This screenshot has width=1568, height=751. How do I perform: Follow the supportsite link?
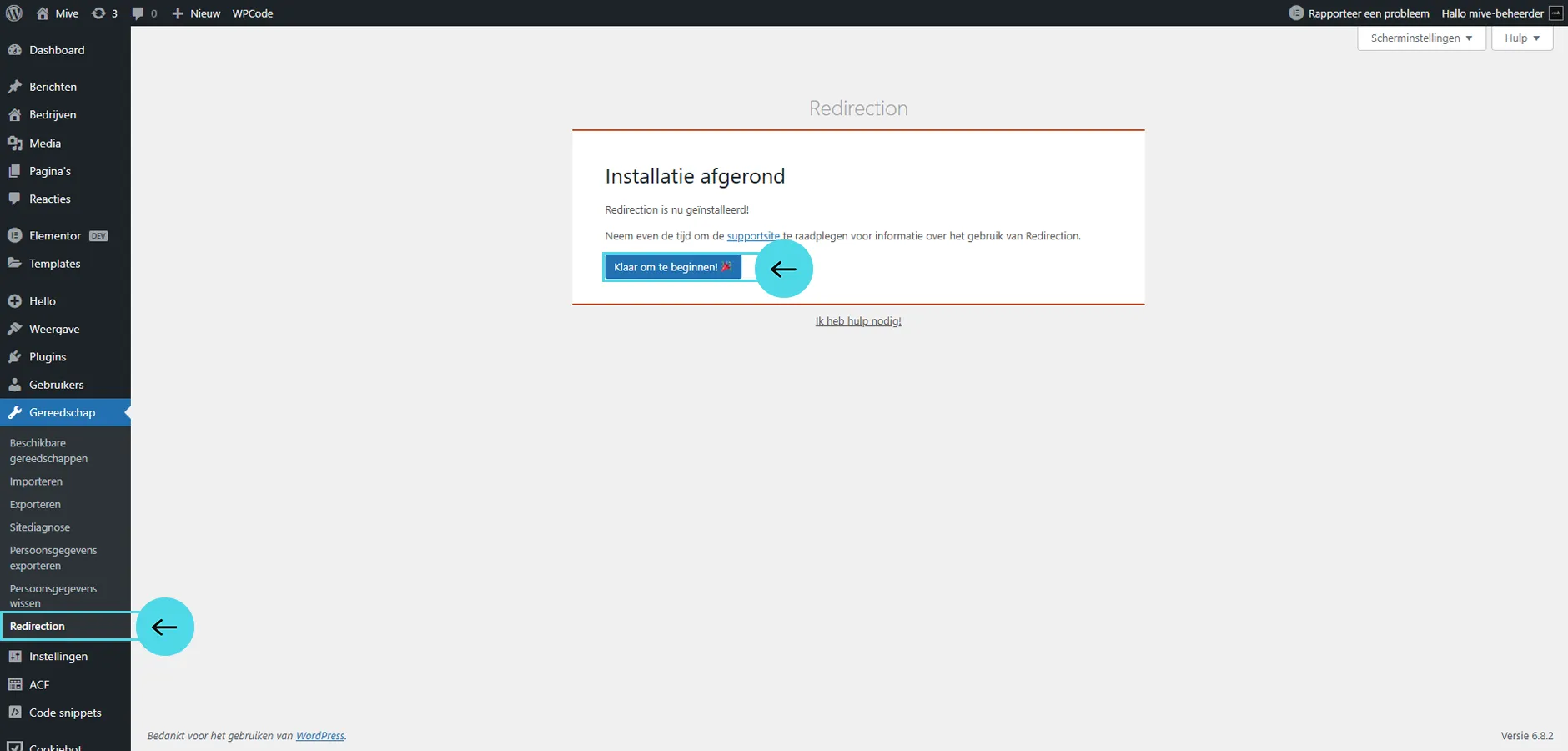tap(753, 236)
